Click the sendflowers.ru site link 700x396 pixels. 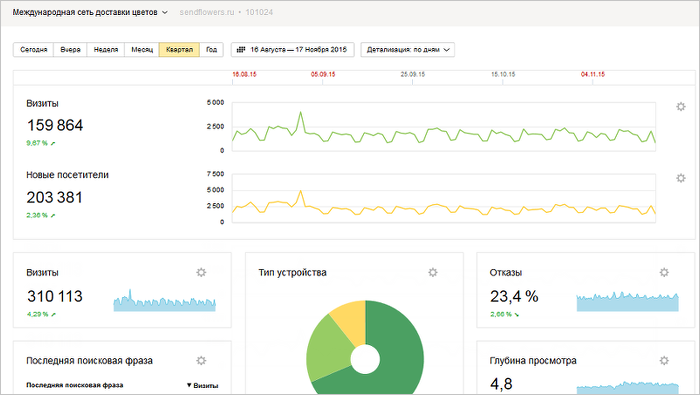[x=207, y=13]
